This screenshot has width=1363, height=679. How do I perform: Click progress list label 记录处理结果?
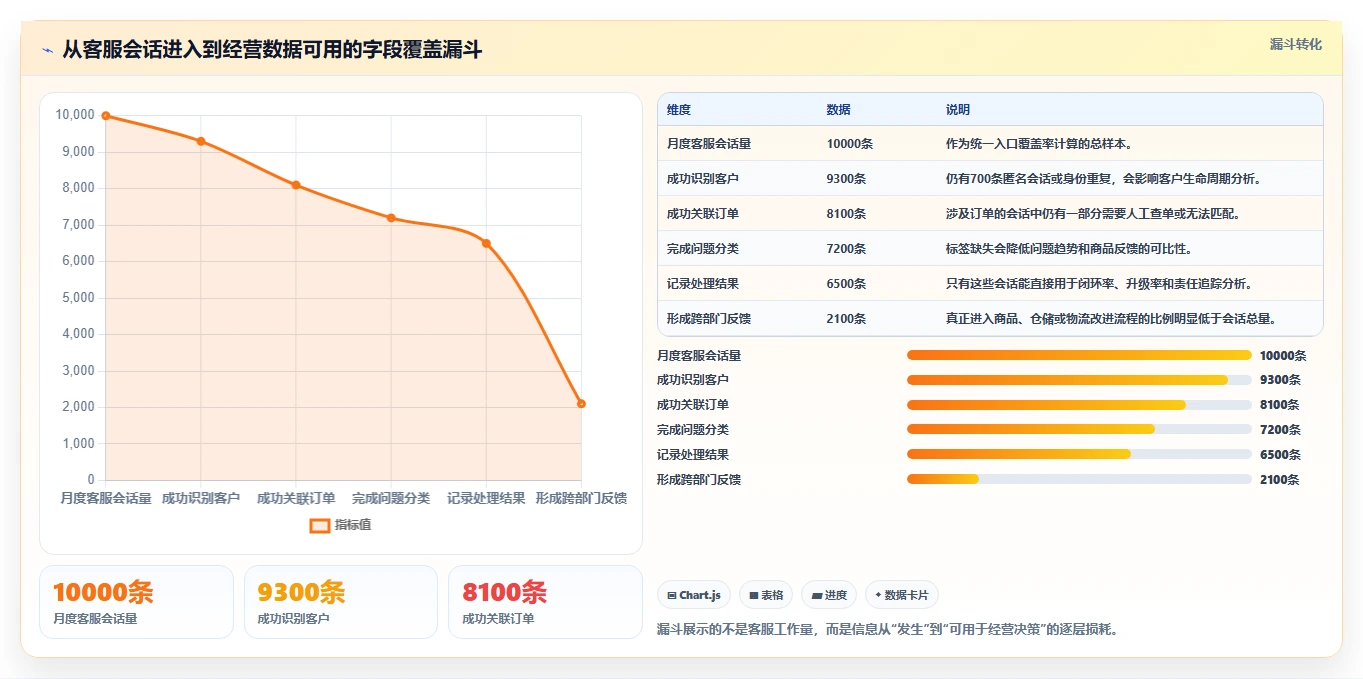(693, 455)
